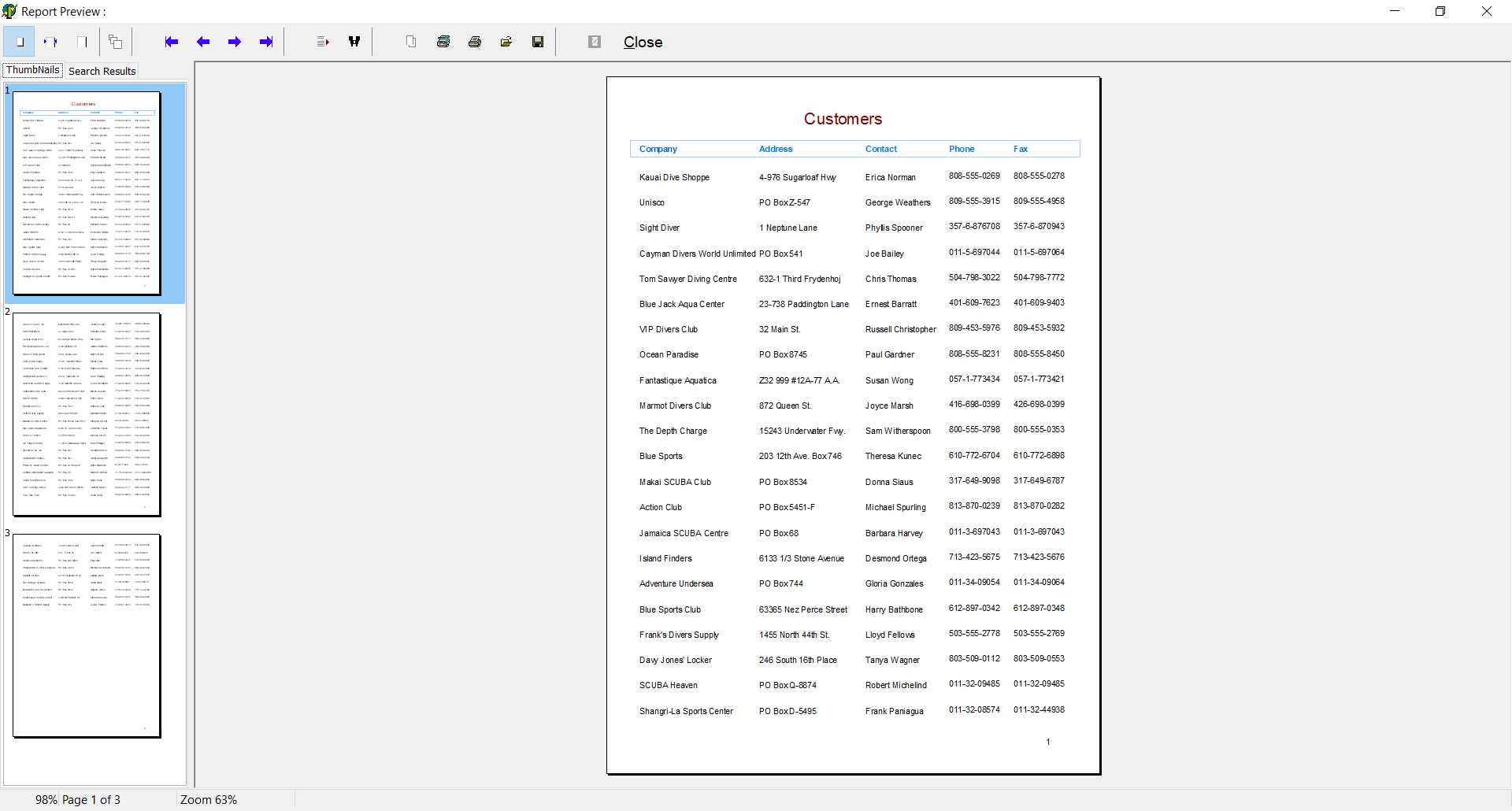Click the Fax column header
This screenshot has width=1512, height=811.
[x=1021, y=149]
